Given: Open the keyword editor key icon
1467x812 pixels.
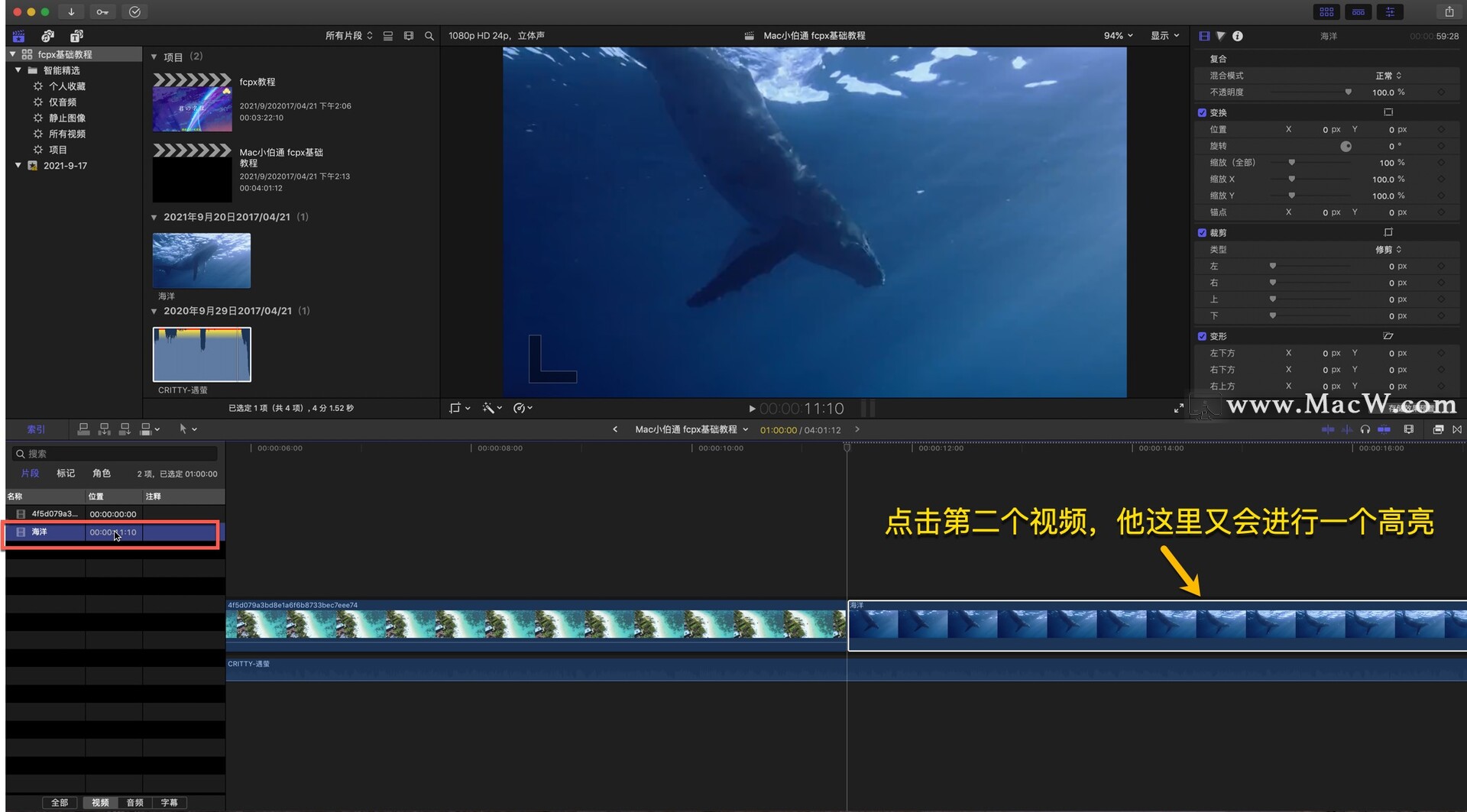Looking at the screenshot, I should (x=102, y=11).
